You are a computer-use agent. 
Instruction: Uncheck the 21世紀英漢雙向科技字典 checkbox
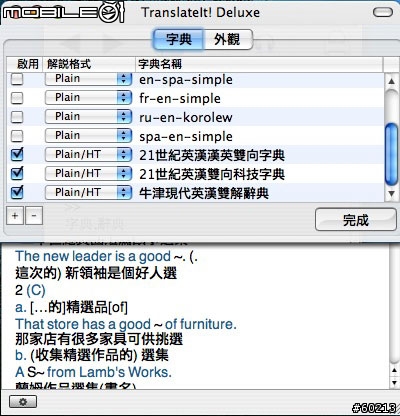click(x=17, y=173)
